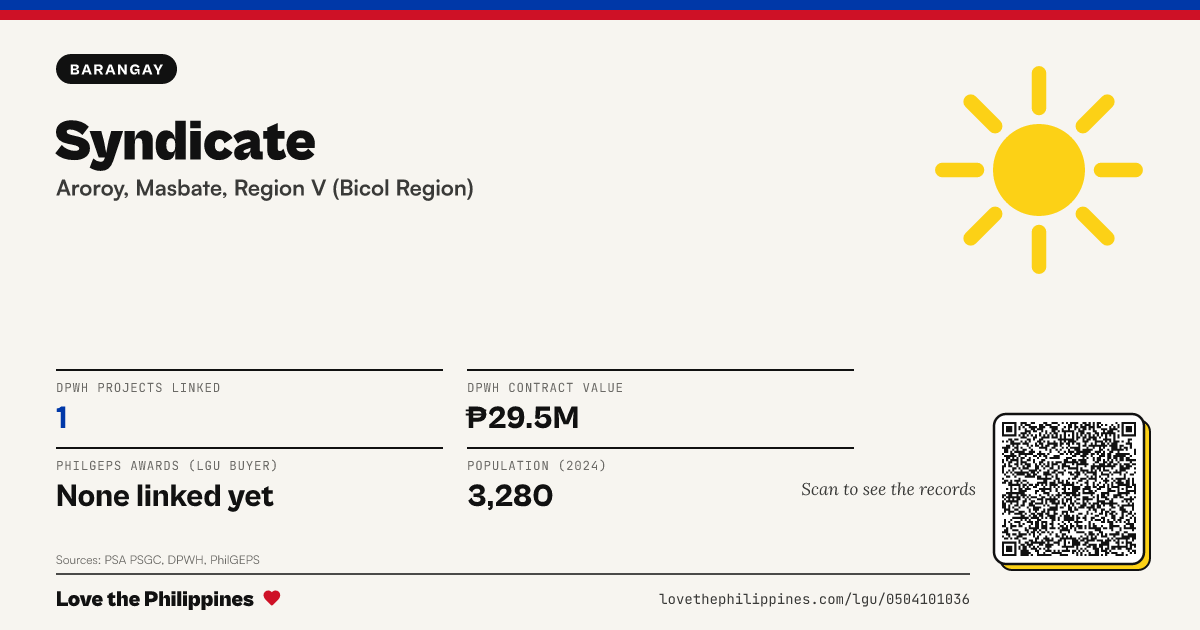Click the DPWH Projects Linked value 1
This screenshot has height=630, width=1200.
coord(62,417)
